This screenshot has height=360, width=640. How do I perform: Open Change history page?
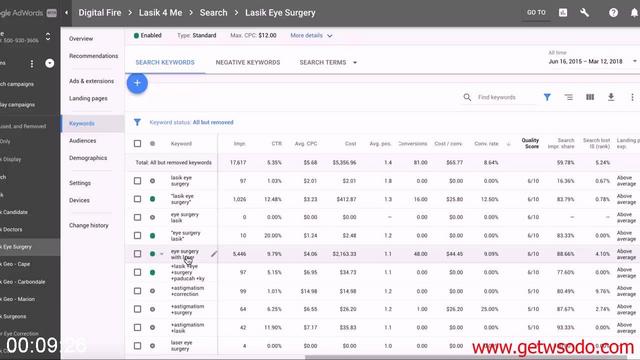(89, 225)
